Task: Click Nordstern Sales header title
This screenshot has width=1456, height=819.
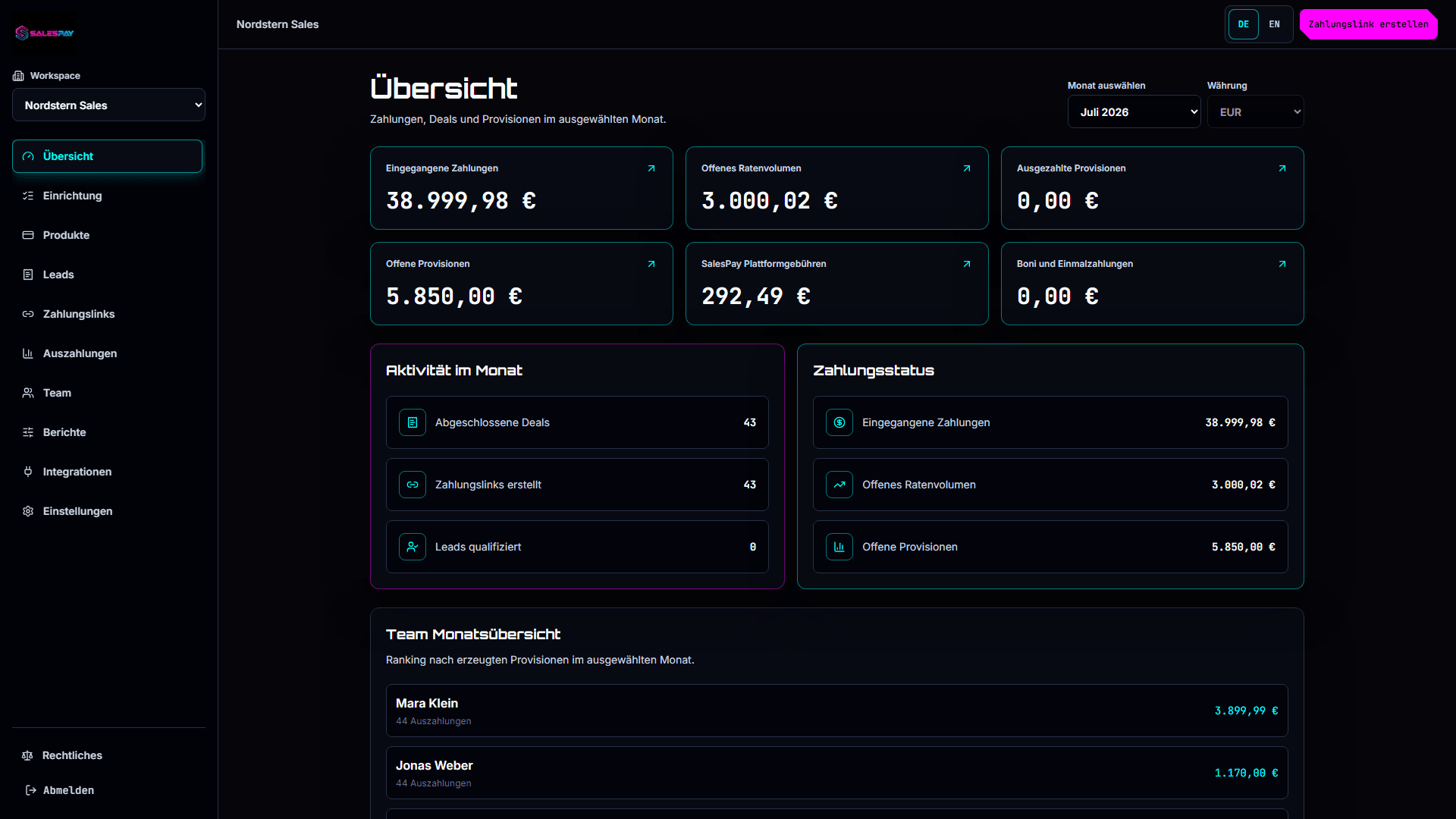Action: tap(278, 24)
